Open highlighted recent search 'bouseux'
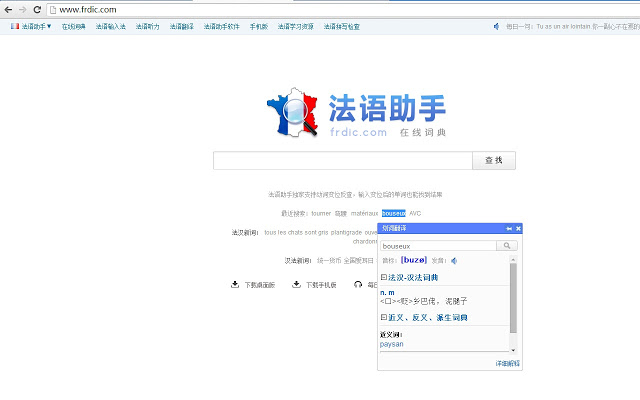 393,213
